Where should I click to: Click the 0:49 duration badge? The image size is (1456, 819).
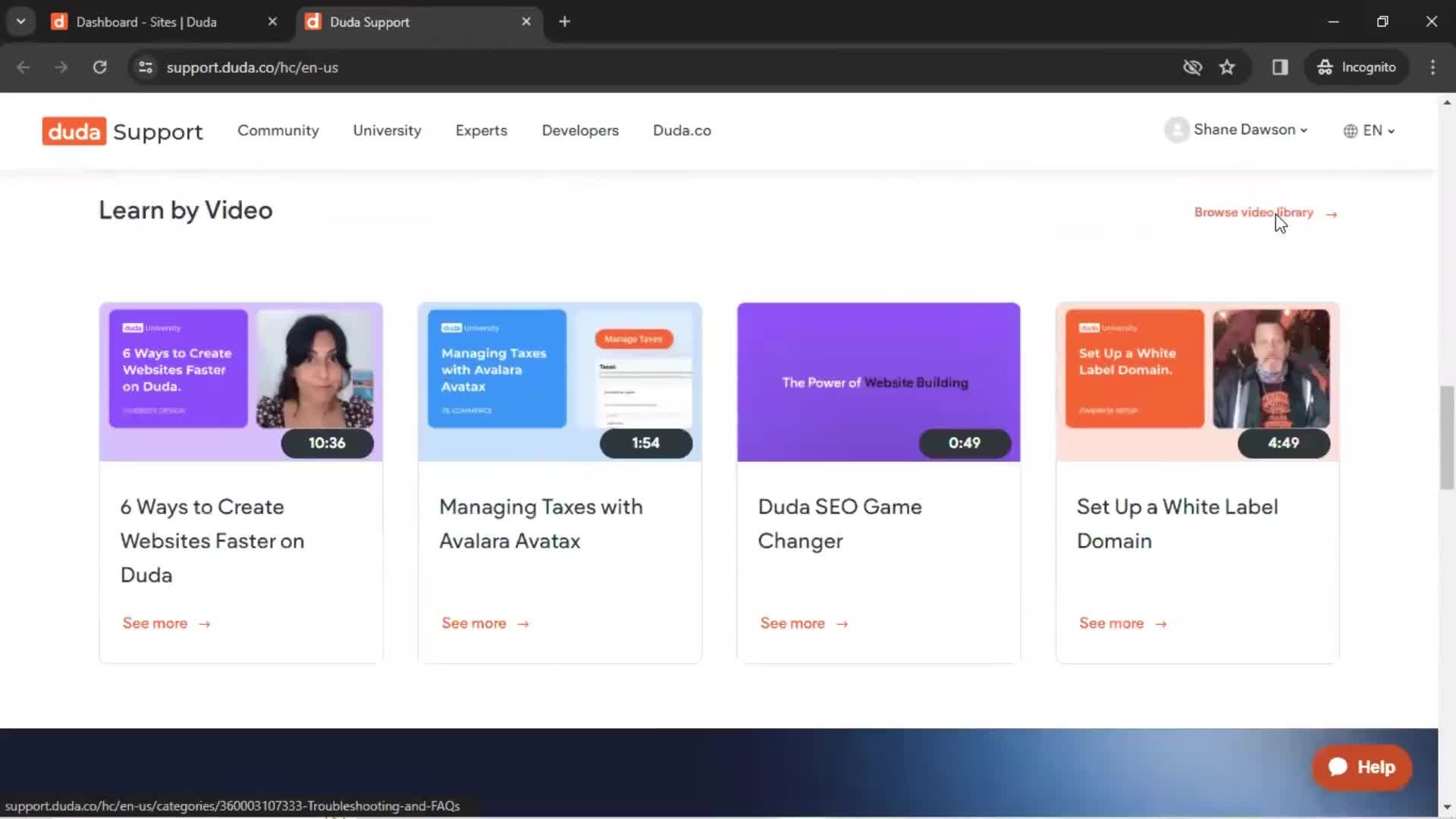[965, 443]
